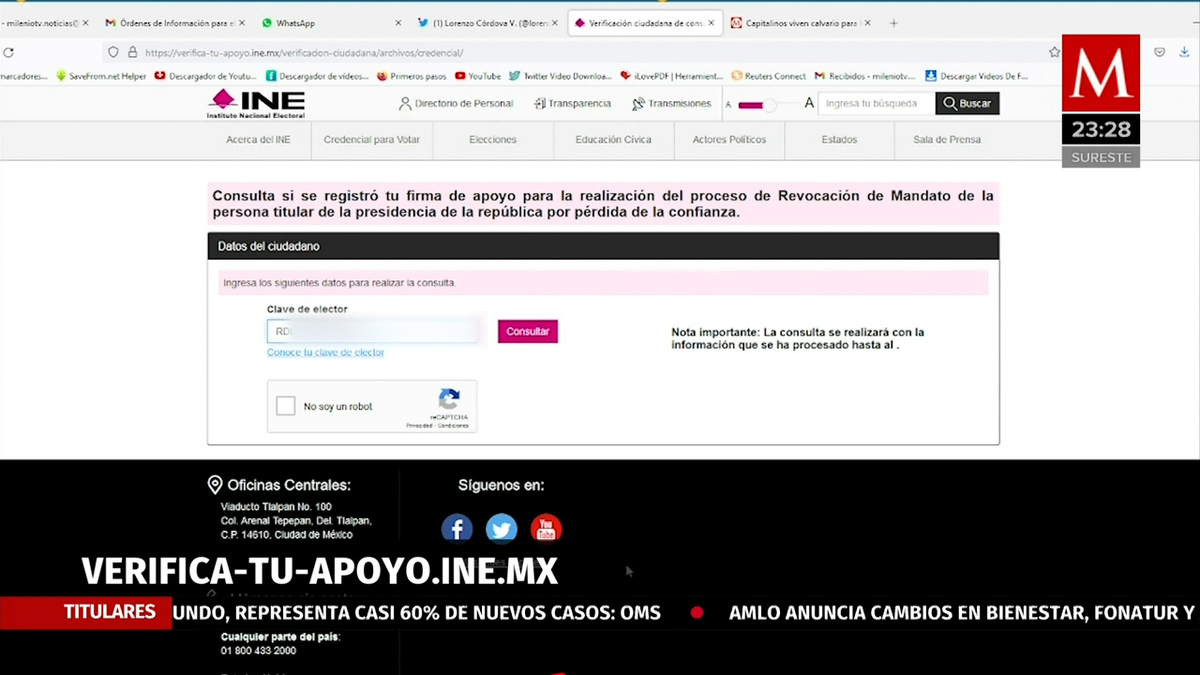Open Transparencia link
This screenshot has height=675, width=1200.
[572, 104]
